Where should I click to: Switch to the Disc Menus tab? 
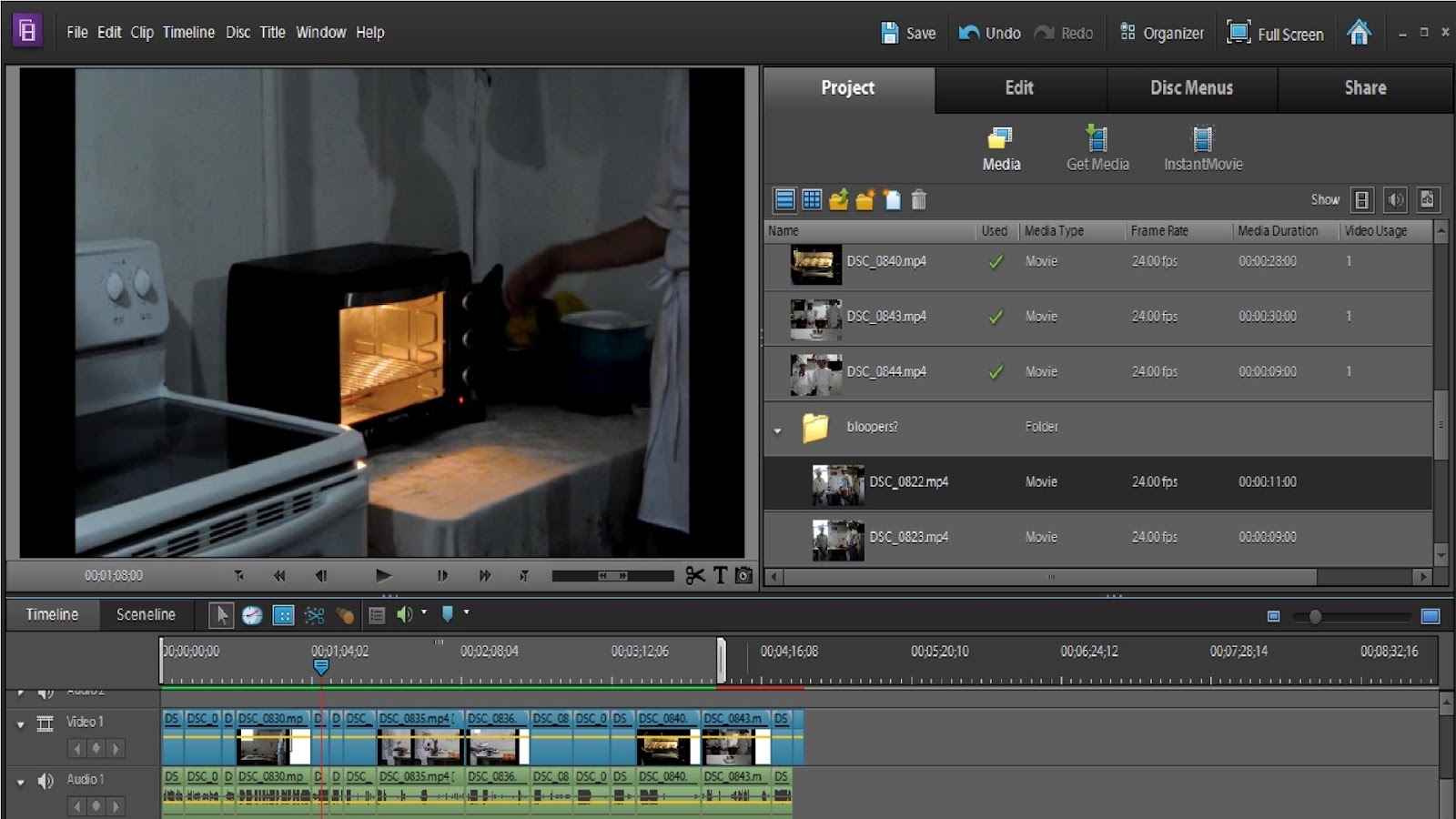[1191, 88]
